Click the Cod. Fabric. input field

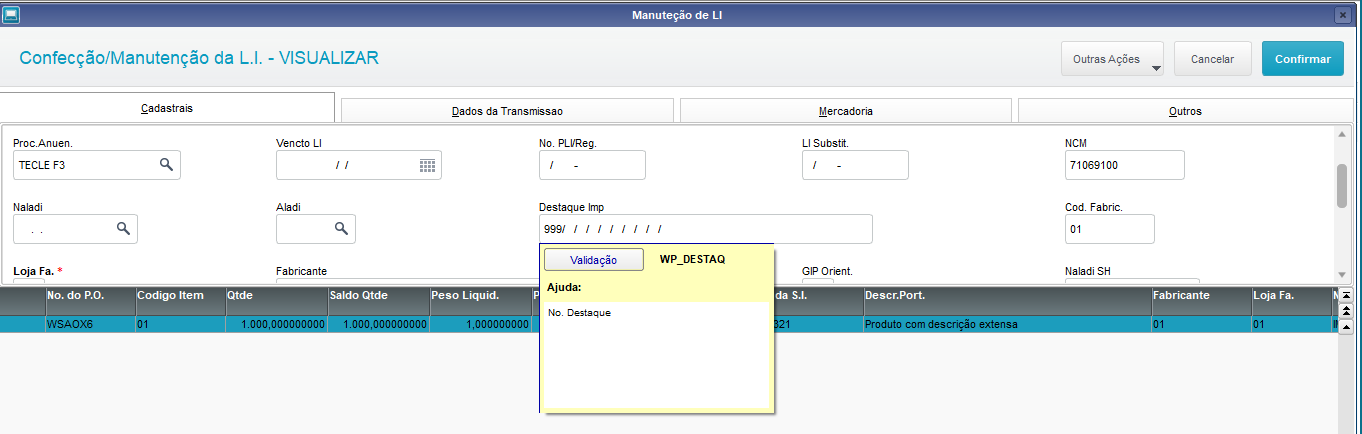tap(1110, 229)
